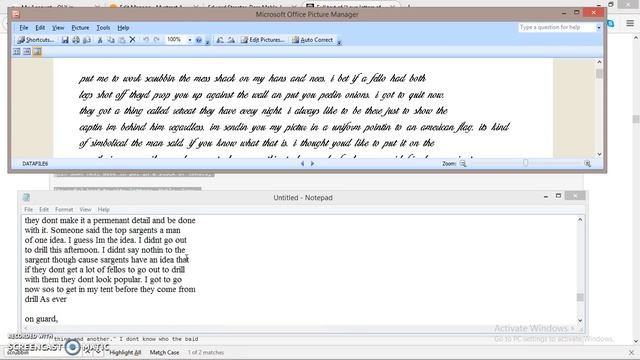Image resolution: width=640 pixels, height=360 pixels.
Task: Click the Rotate Right icon
Action: [231, 40]
